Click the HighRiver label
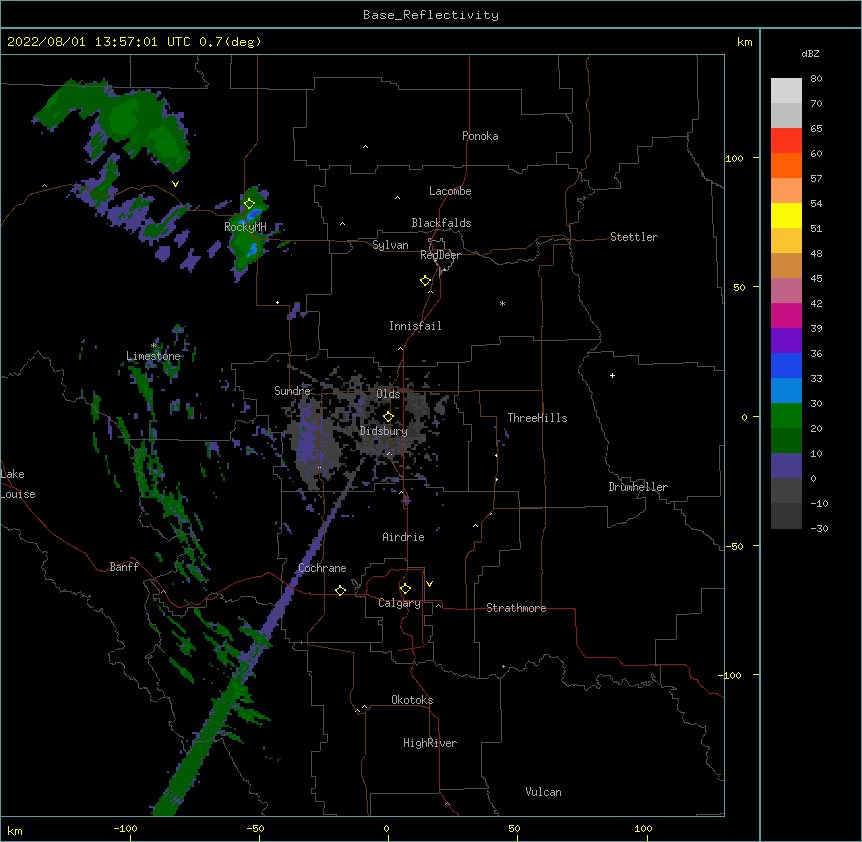Viewport: 862px width, 842px height. point(430,743)
